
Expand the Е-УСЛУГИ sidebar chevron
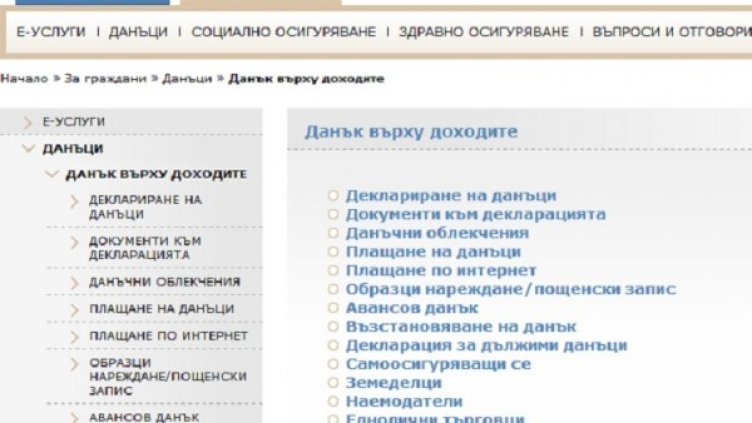click(28, 122)
